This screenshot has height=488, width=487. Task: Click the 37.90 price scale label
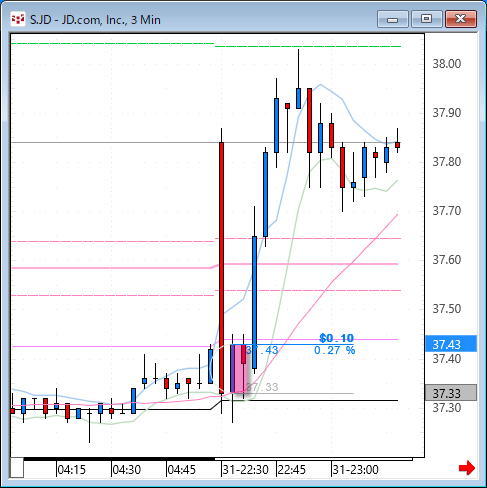(x=447, y=112)
